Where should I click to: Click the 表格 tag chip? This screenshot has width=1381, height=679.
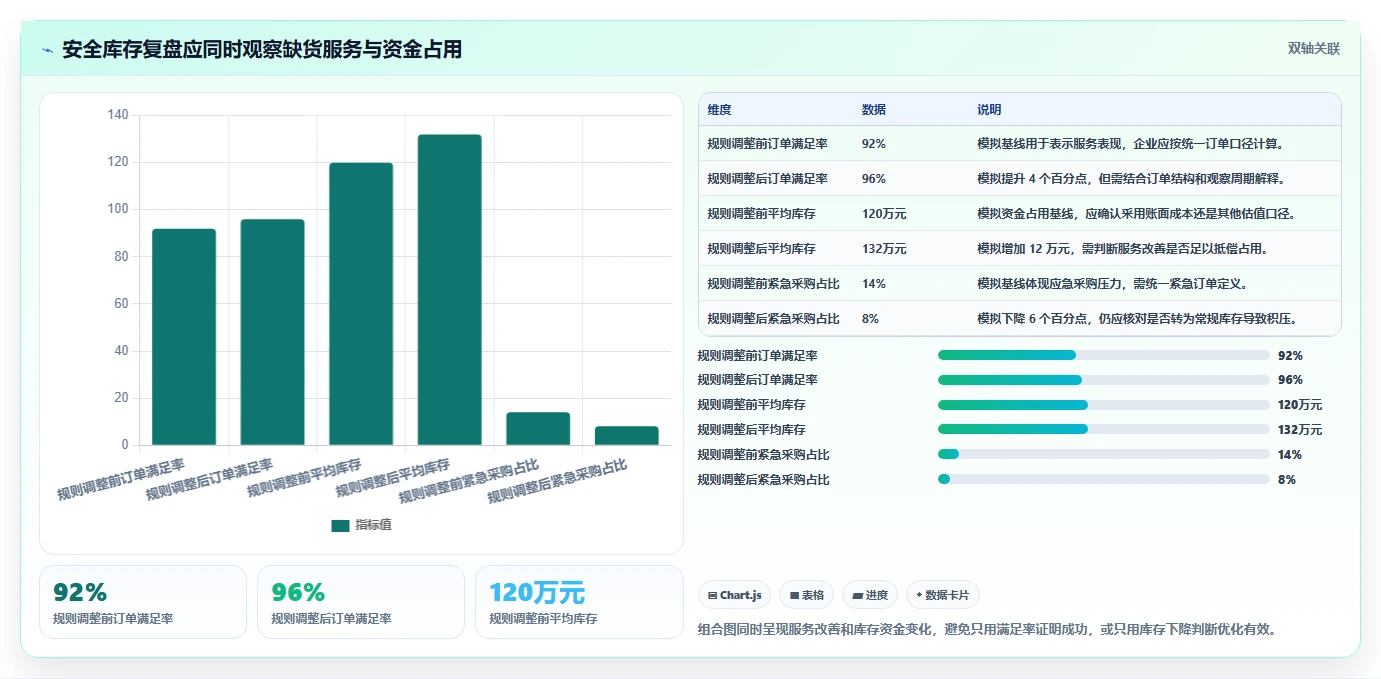tap(807, 595)
